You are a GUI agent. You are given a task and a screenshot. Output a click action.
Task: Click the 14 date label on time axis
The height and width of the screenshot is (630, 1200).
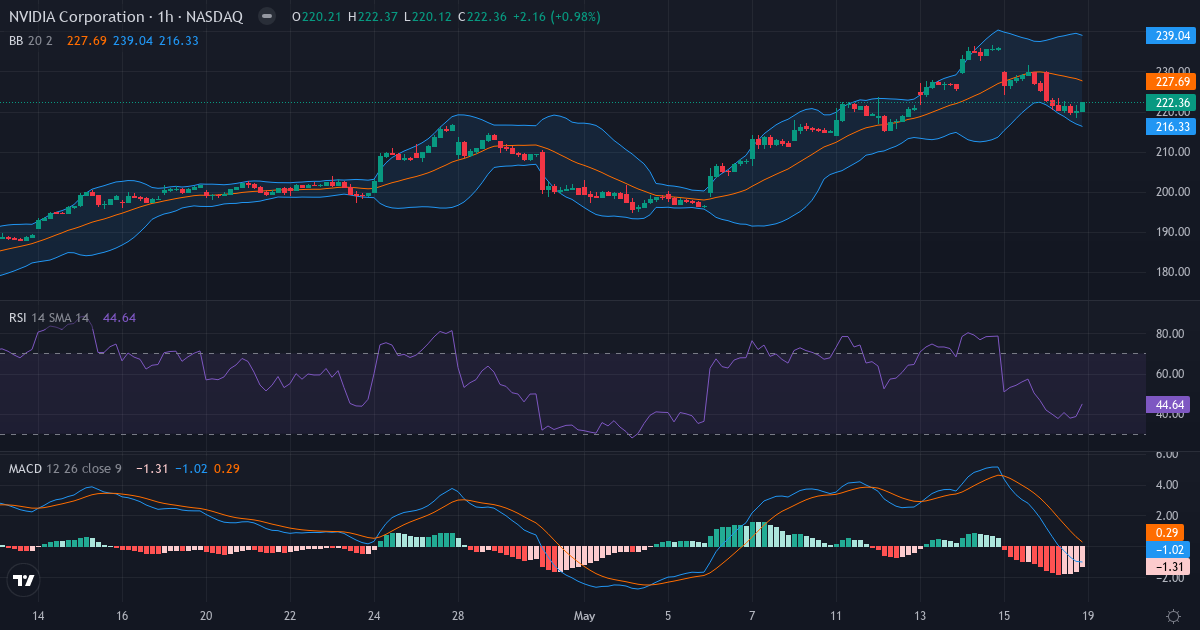[x=38, y=616]
